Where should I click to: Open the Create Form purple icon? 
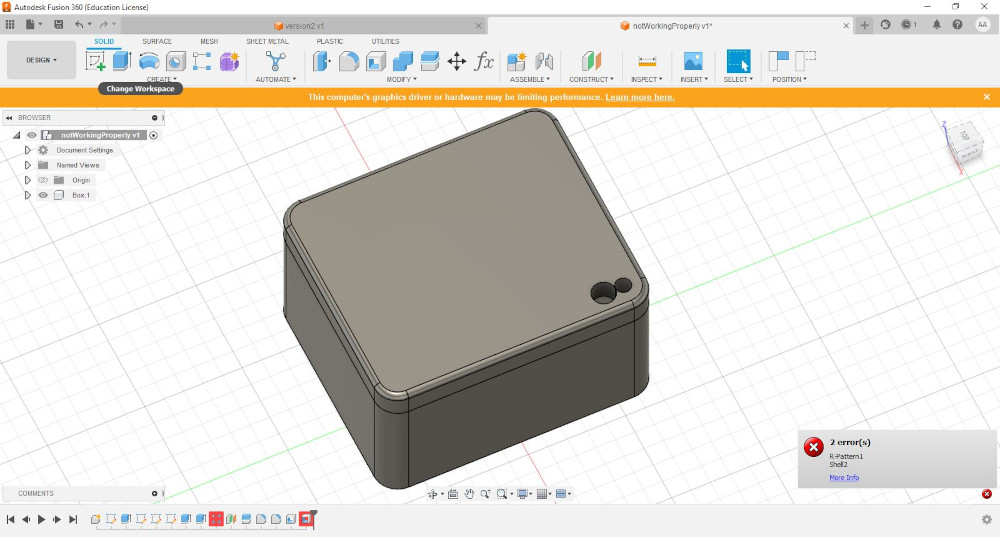[229, 61]
